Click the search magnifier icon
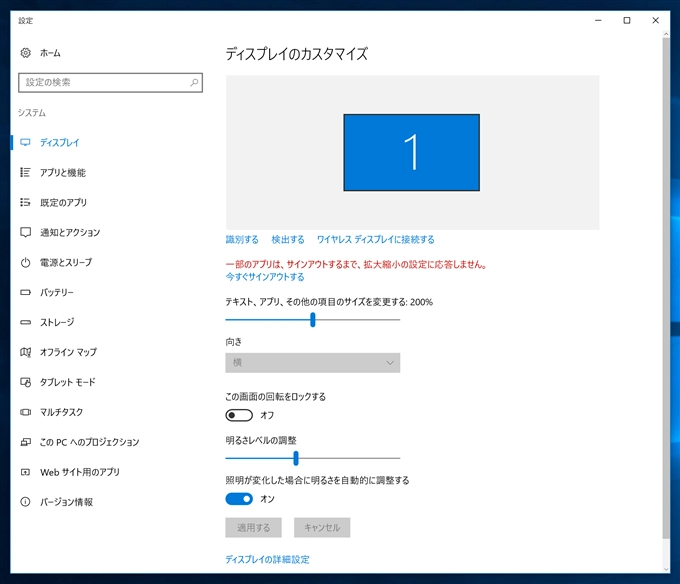680x584 pixels. click(x=194, y=82)
